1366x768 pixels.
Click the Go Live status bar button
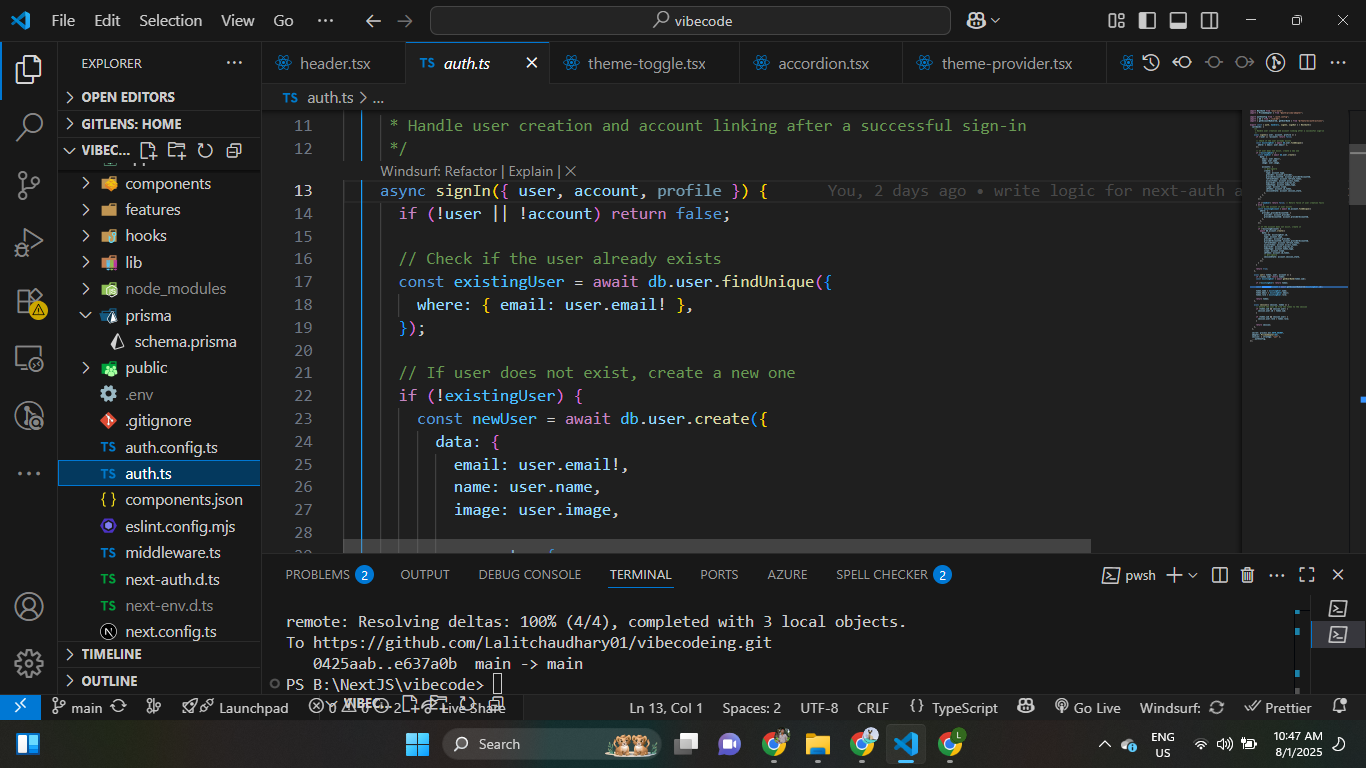coord(1087,708)
